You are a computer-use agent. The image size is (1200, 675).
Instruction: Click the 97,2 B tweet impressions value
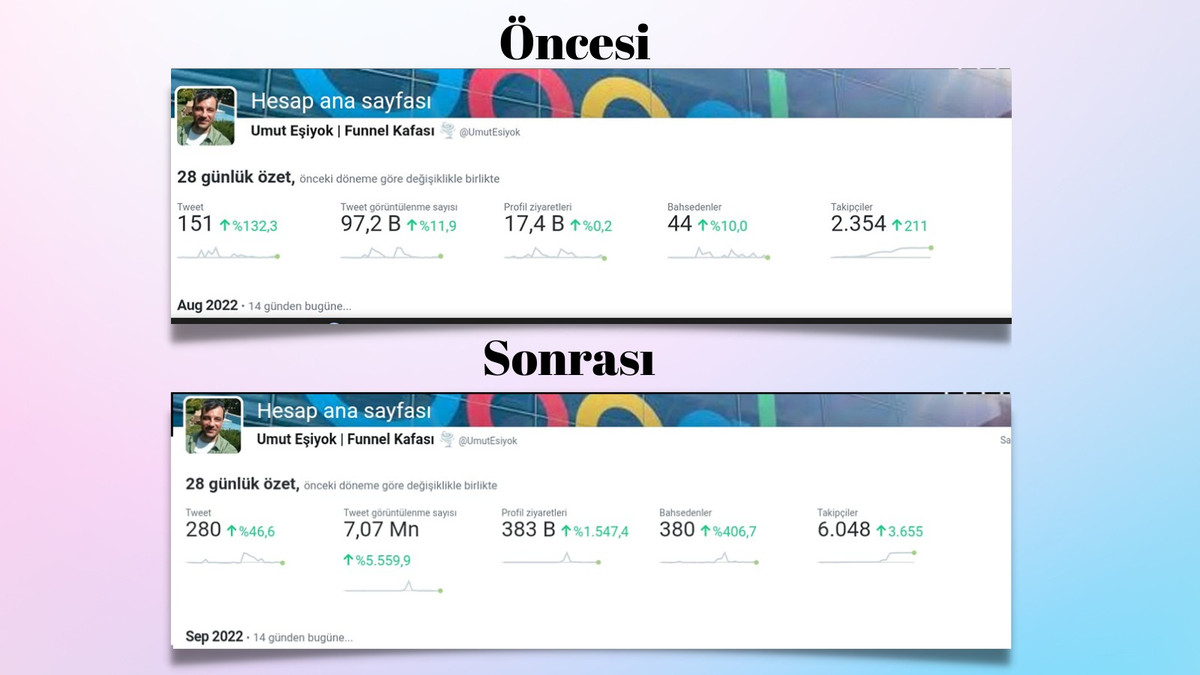point(371,224)
